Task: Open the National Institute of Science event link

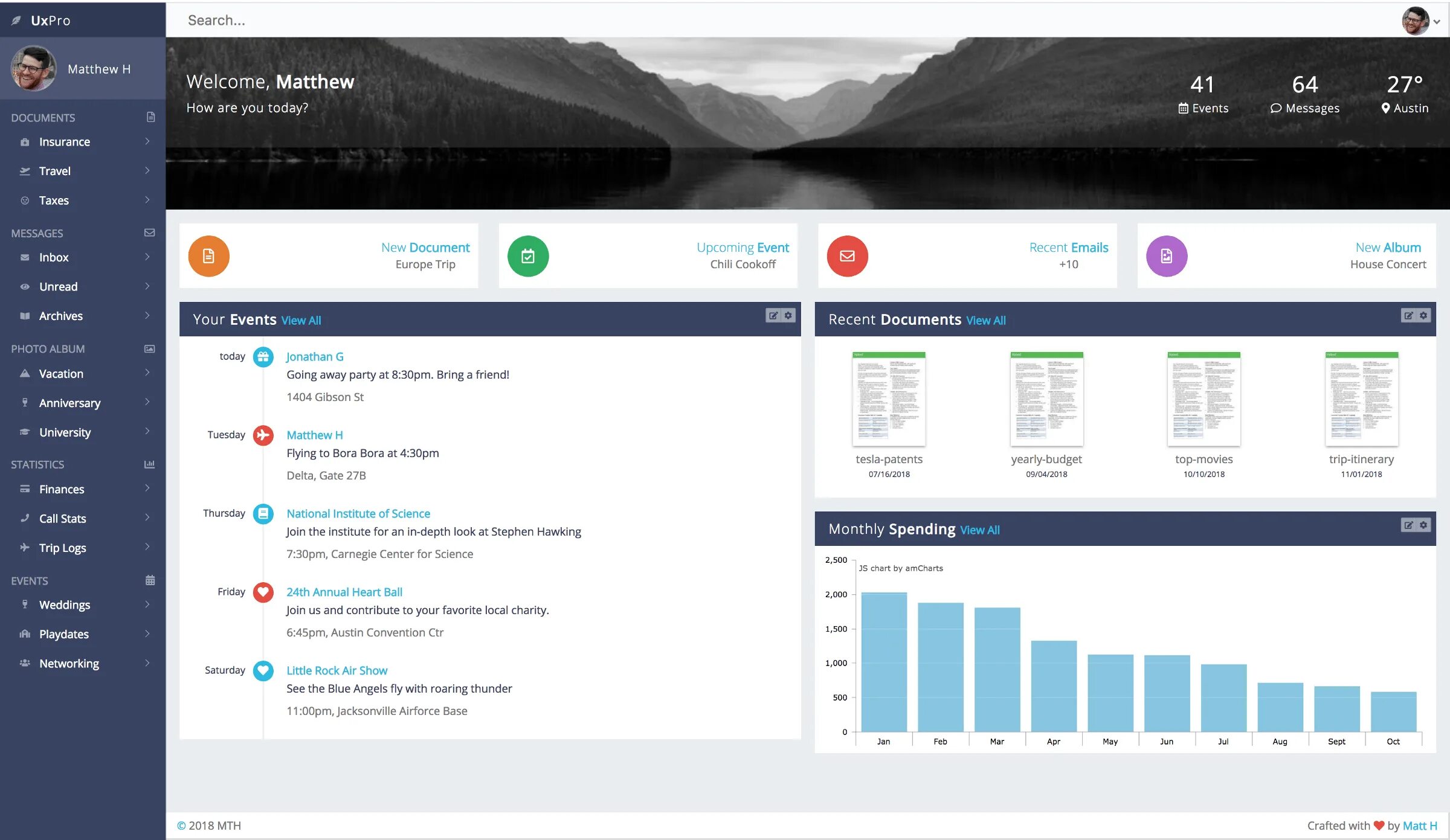Action: tap(358, 513)
